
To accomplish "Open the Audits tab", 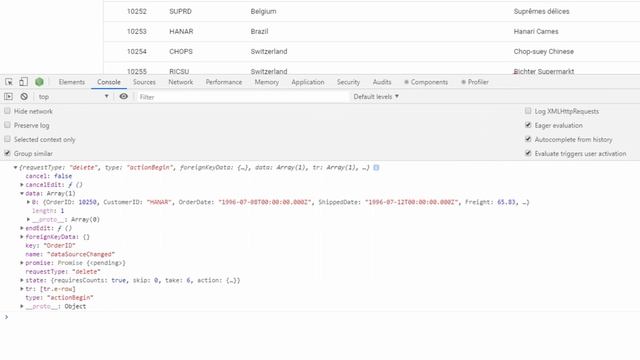I will pyautogui.click(x=382, y=82).
